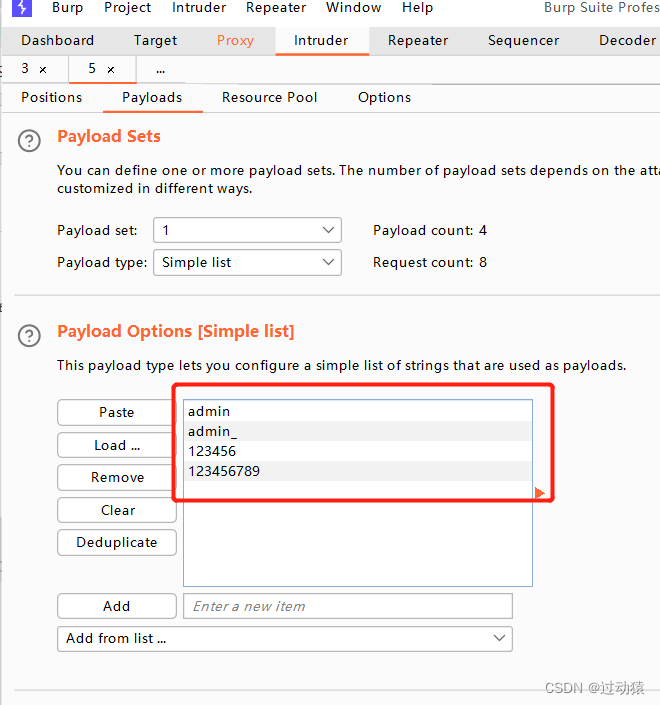The height and width of the screenshot is (705, 660).
Task: Click the Payload count: 4 label
Action: (430, 230)
